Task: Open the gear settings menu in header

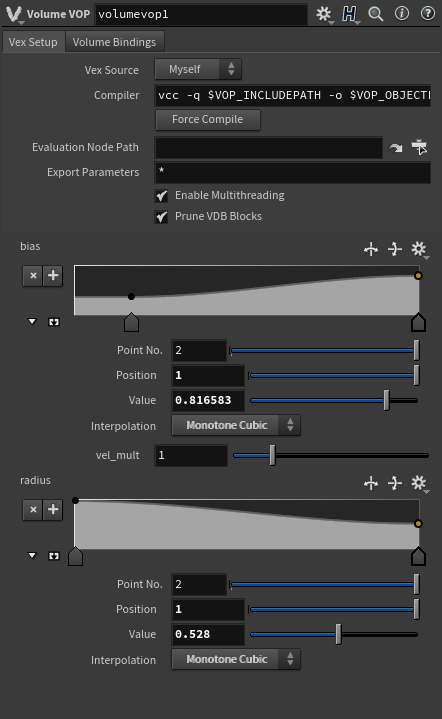Action: (x=324, y=14)
